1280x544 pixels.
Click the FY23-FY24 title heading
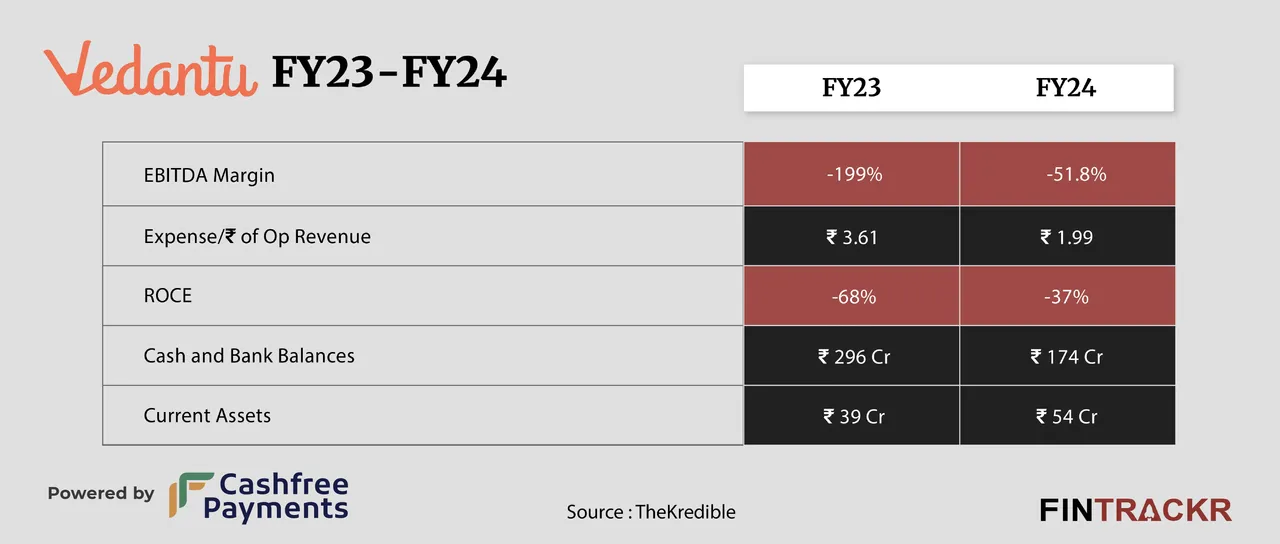click(389, 72)
